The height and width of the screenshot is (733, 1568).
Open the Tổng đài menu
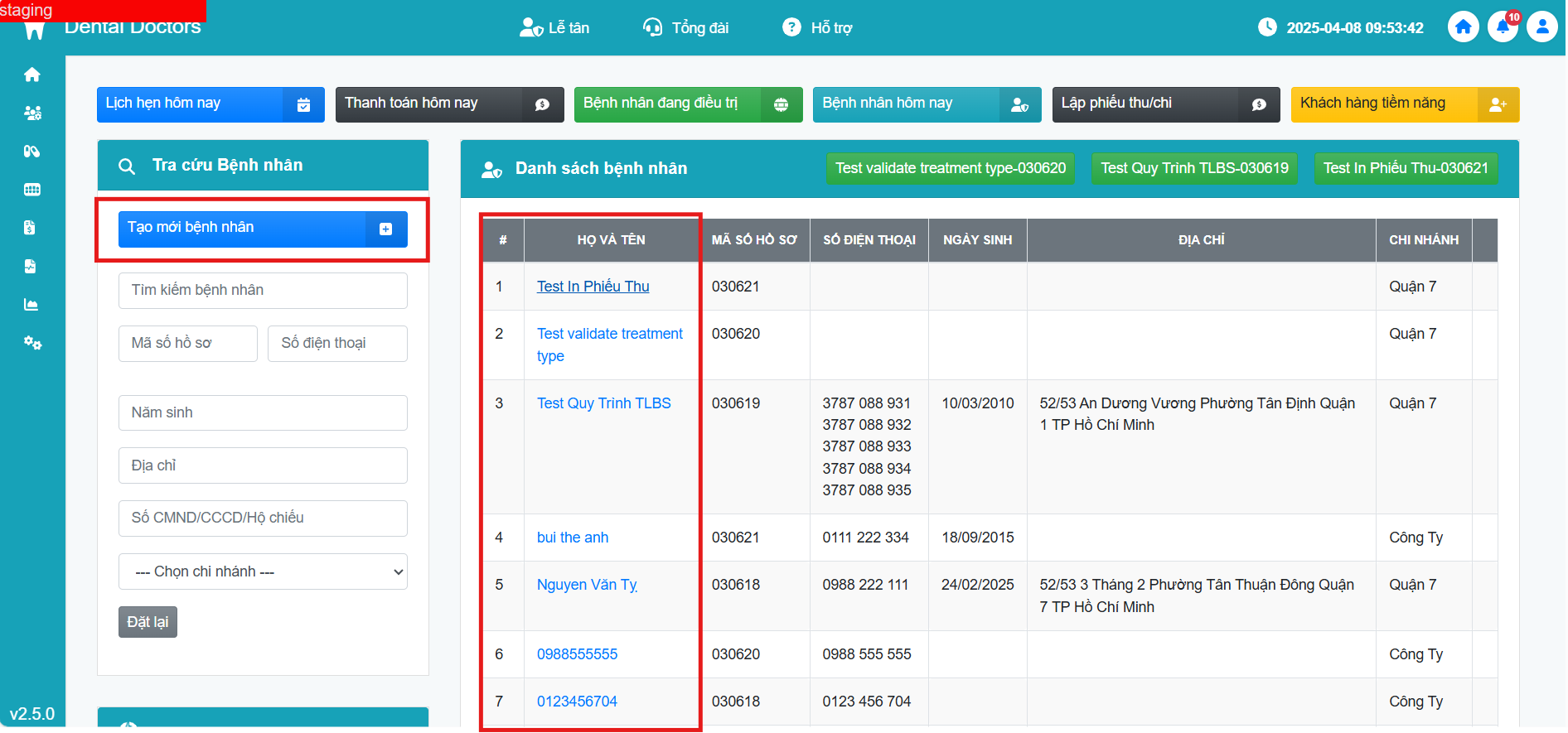tap(686, 28)
